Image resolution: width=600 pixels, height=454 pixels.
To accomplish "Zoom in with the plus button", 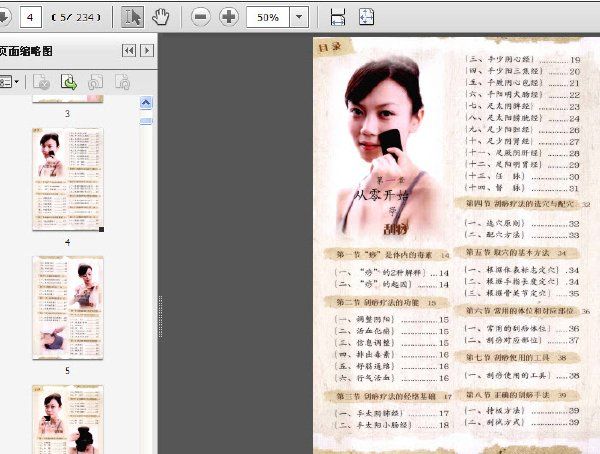I will [x=229, y=17].
